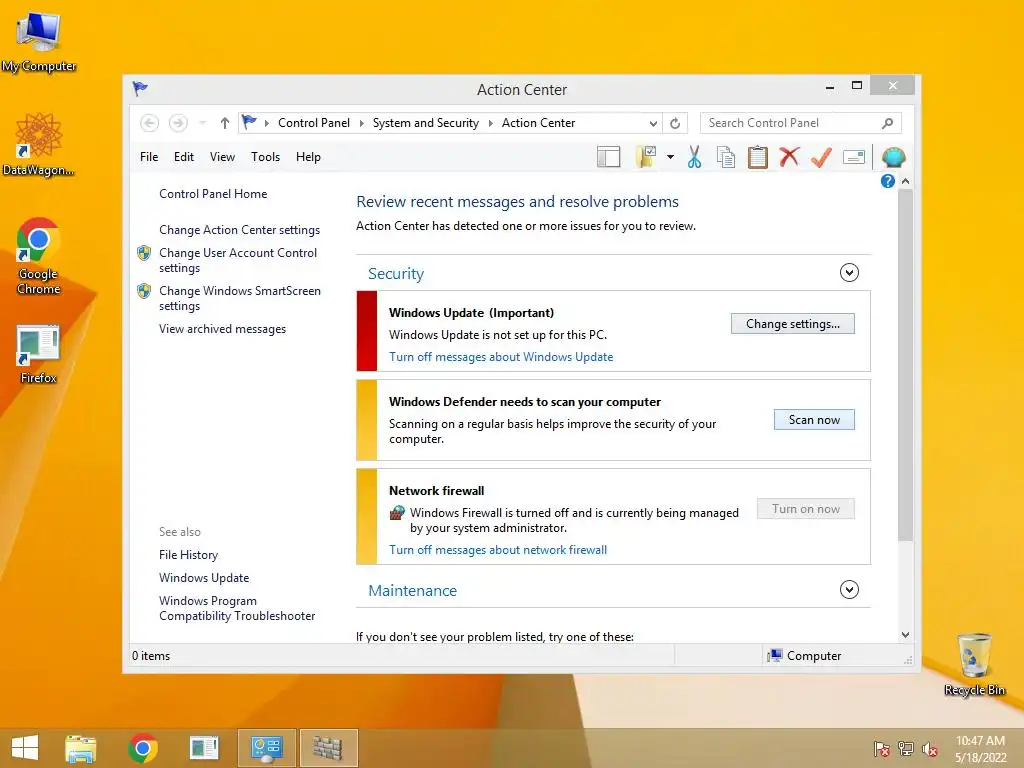Screen dimensions: 1024x768
Task: Click Computer in the status bar
Action: click(805, 656)
